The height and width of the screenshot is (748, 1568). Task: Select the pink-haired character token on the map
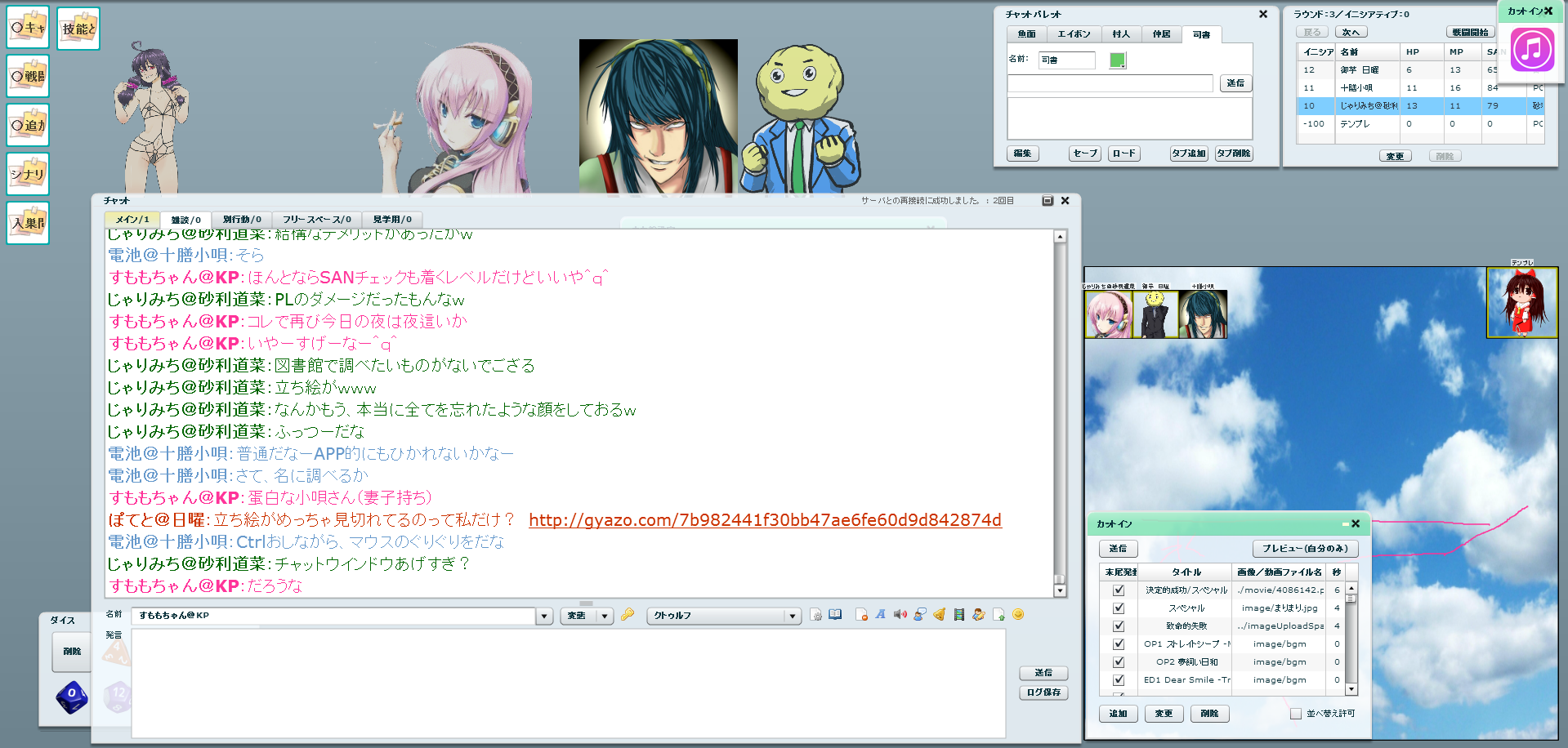point(1109,314)
